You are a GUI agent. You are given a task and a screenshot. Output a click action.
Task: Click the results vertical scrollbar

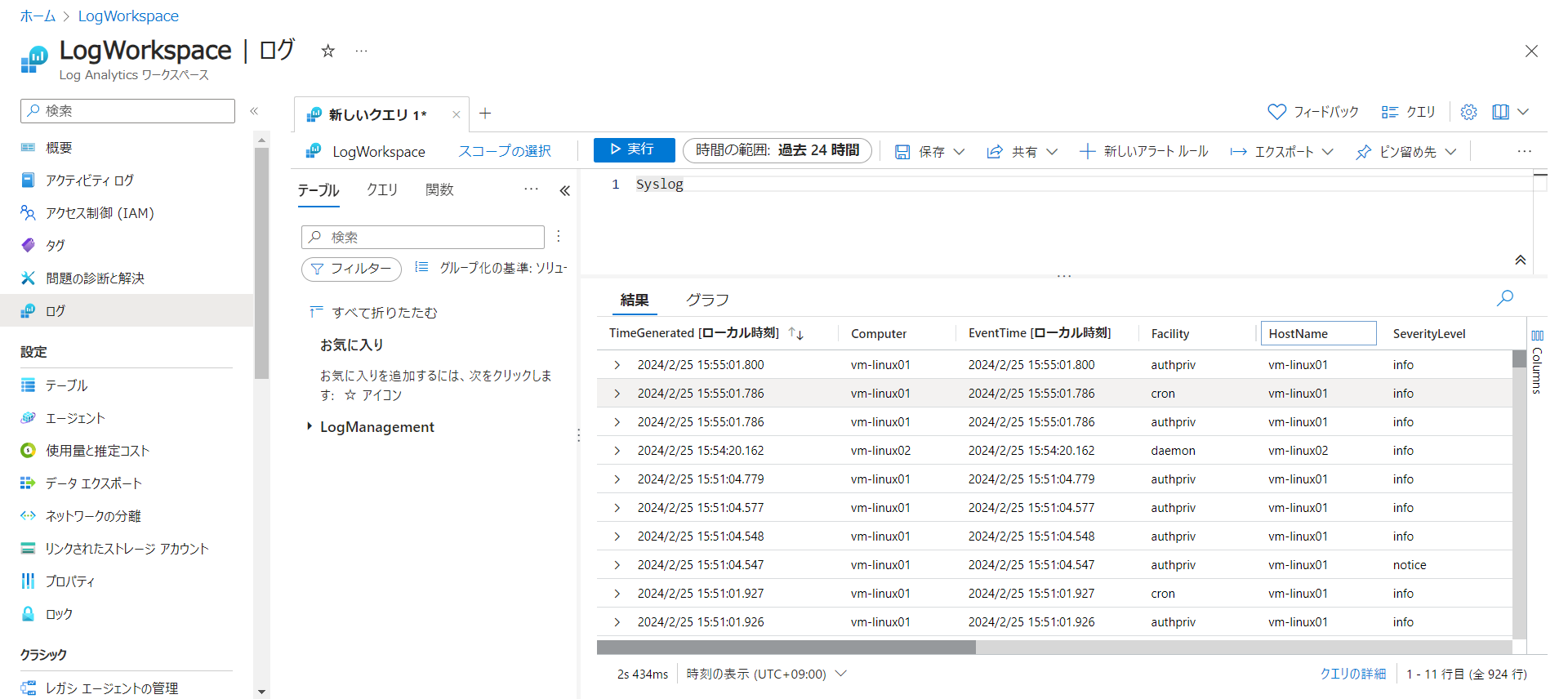(1519, 359)
